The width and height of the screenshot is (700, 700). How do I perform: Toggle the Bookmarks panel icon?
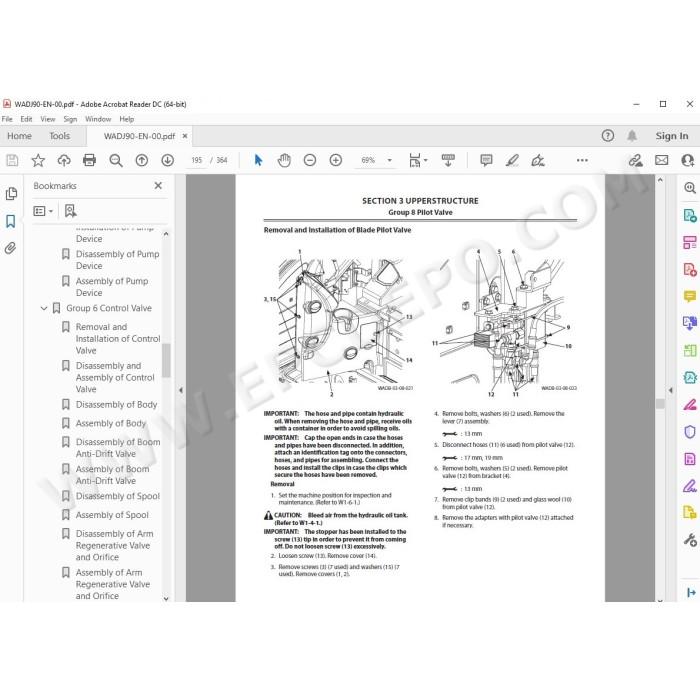[x=11, y=221]
